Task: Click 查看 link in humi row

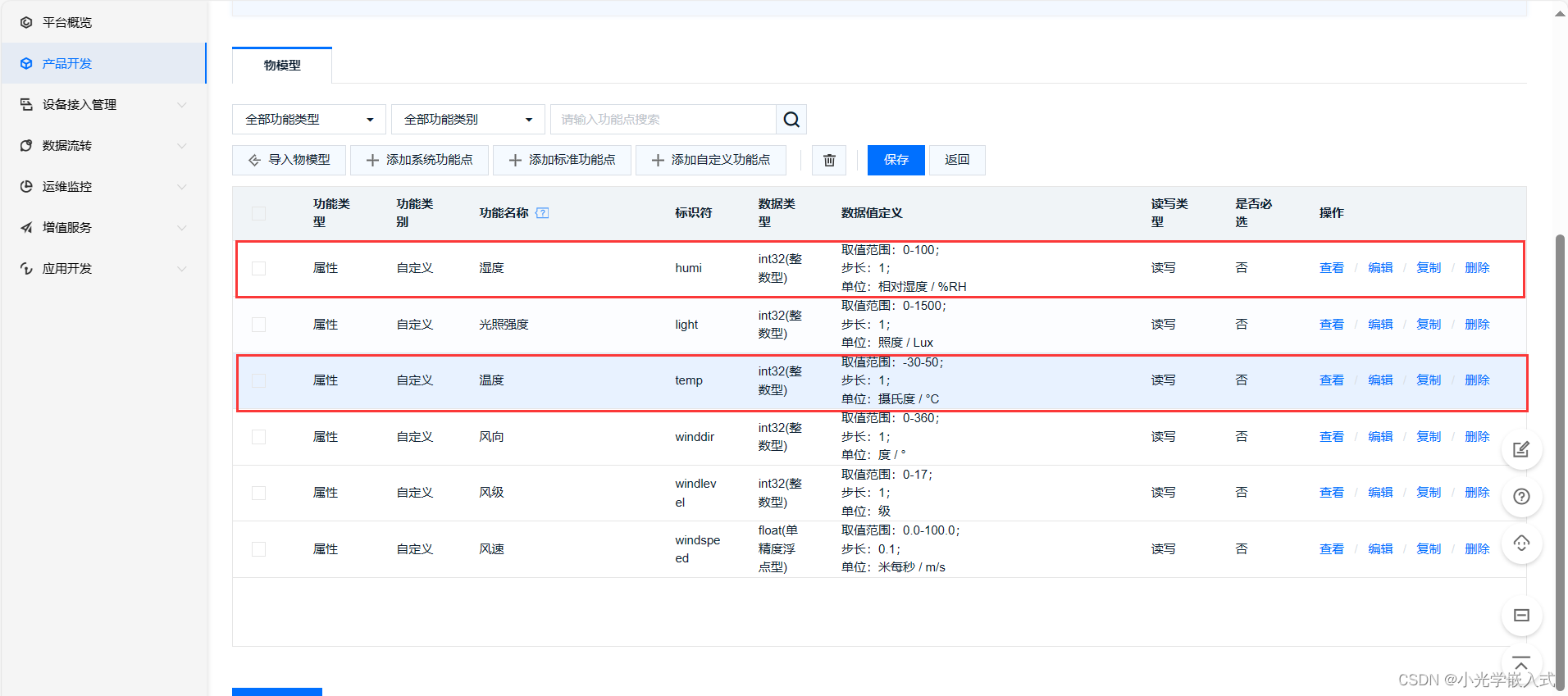Action: pos(1331,268)
